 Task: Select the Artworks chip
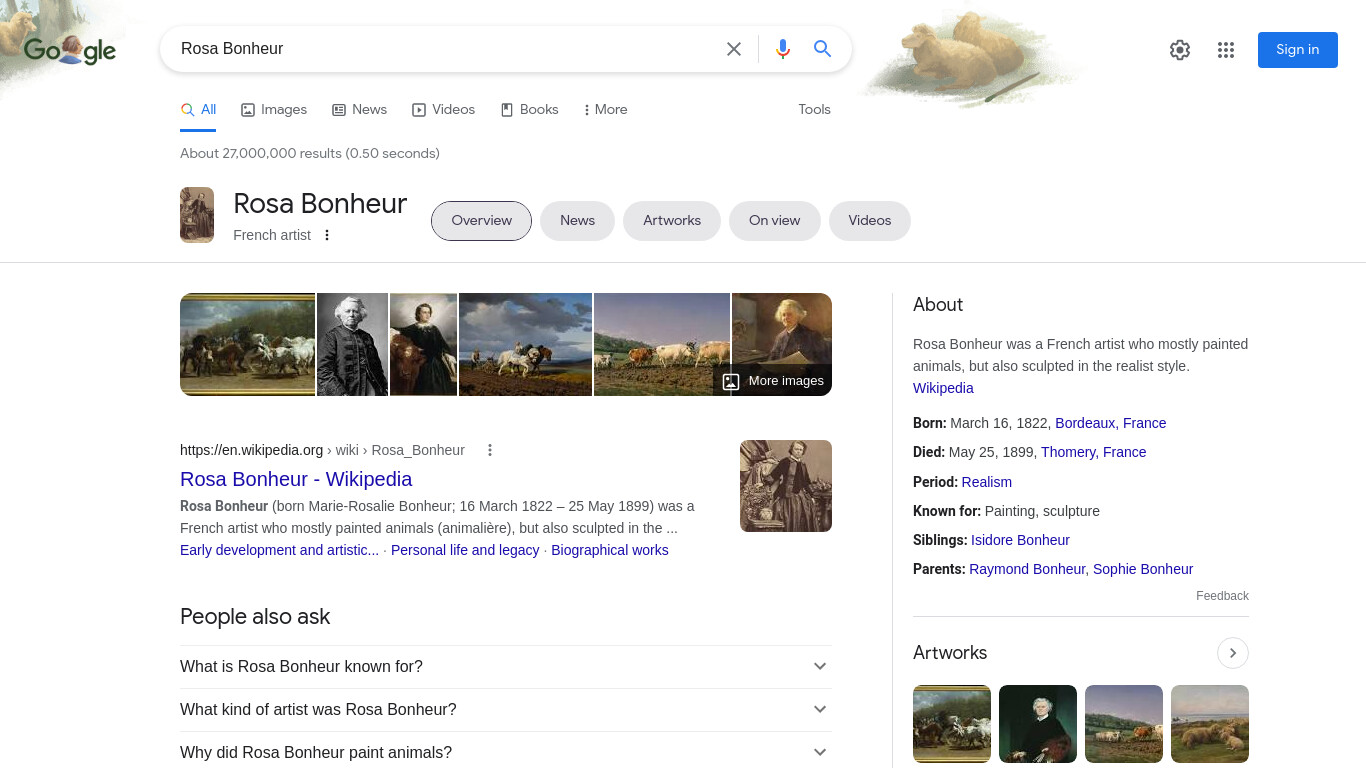pyautogui.click(x=672, y=221)
